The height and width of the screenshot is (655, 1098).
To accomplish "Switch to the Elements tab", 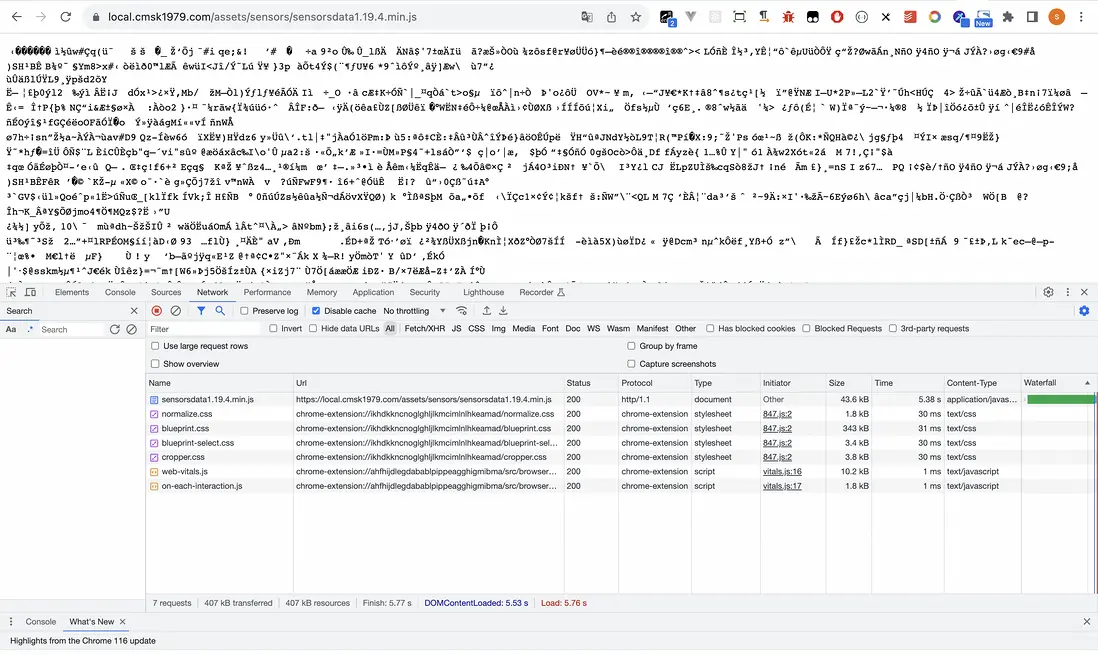I will tap(72, 292).
